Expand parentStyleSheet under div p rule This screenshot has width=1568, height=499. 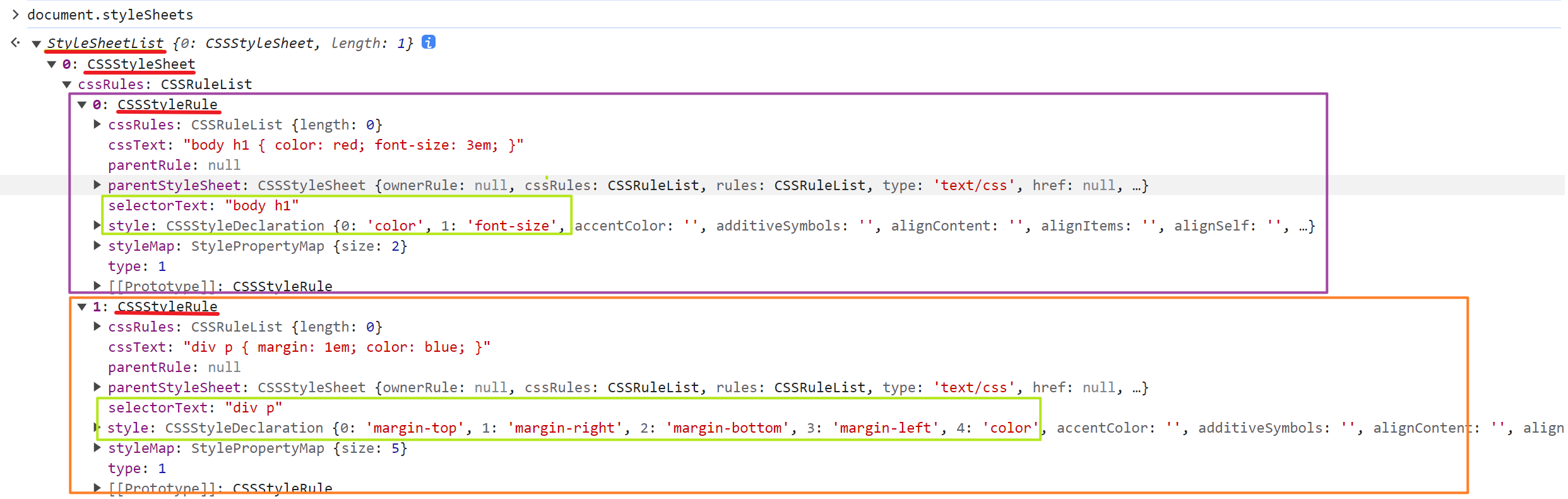[97, 387]
